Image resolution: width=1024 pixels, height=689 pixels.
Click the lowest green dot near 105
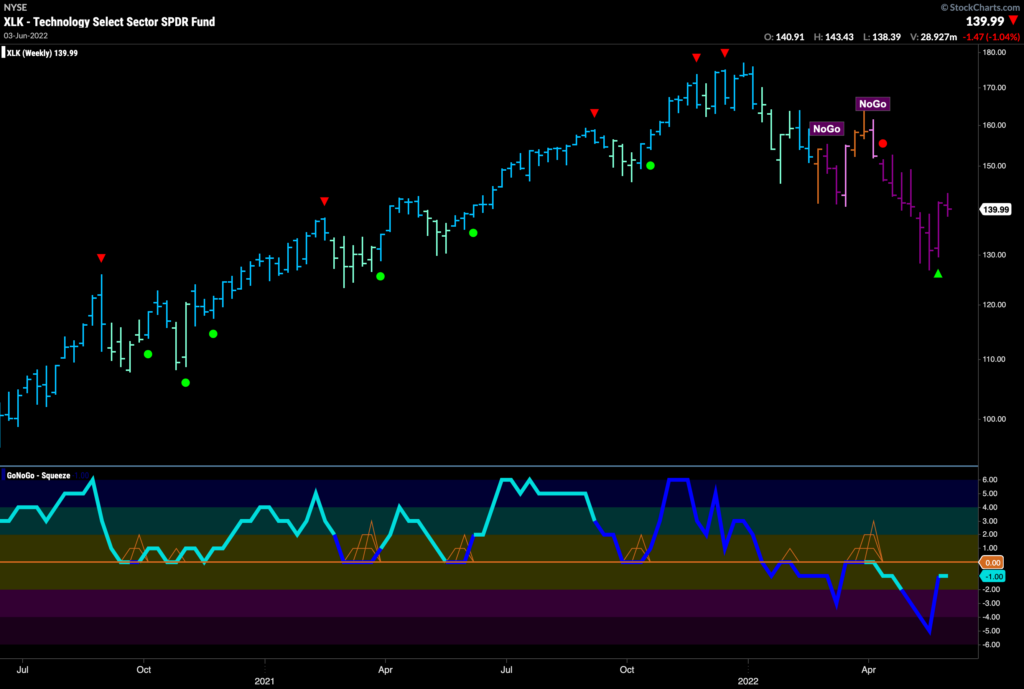185,383
